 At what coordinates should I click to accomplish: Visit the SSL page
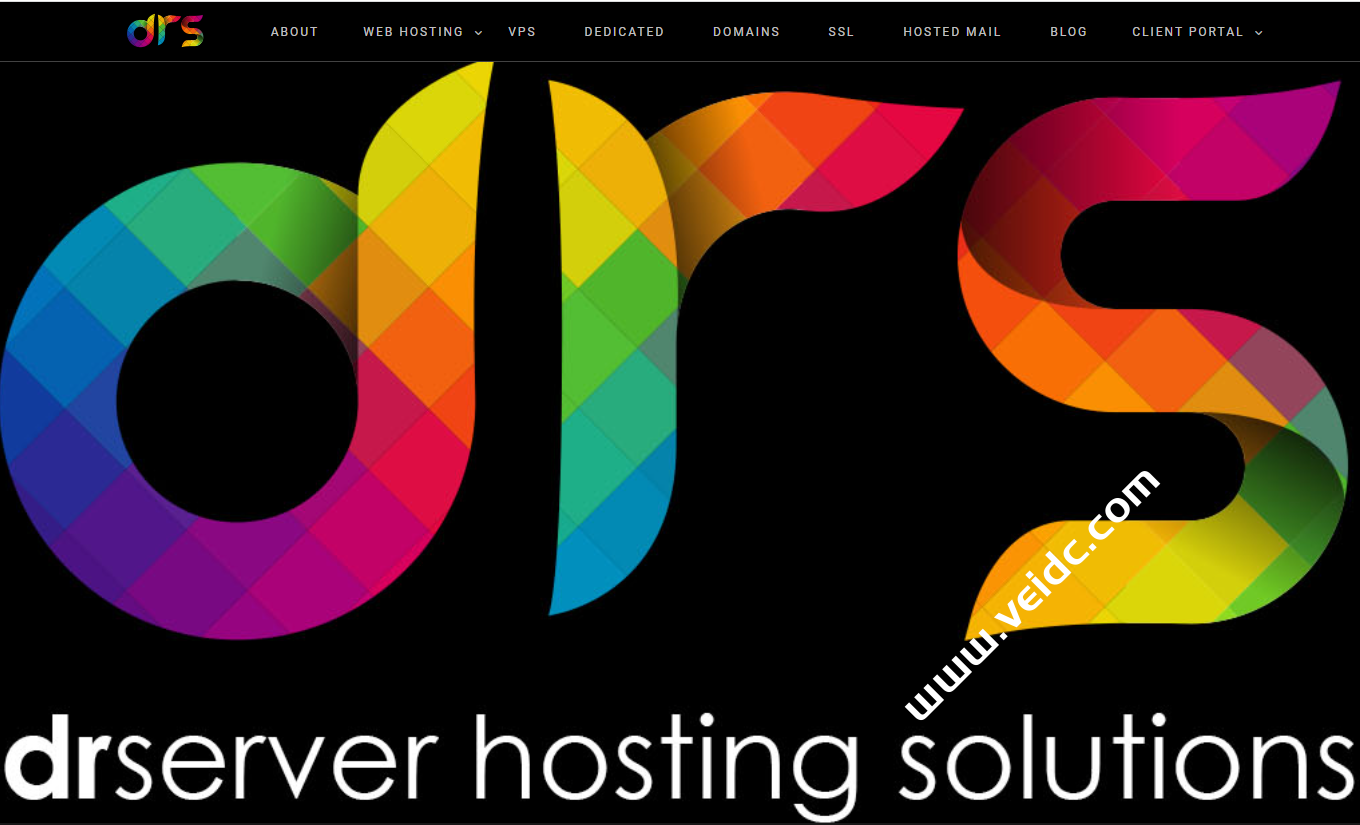click(x=841, y=31)
